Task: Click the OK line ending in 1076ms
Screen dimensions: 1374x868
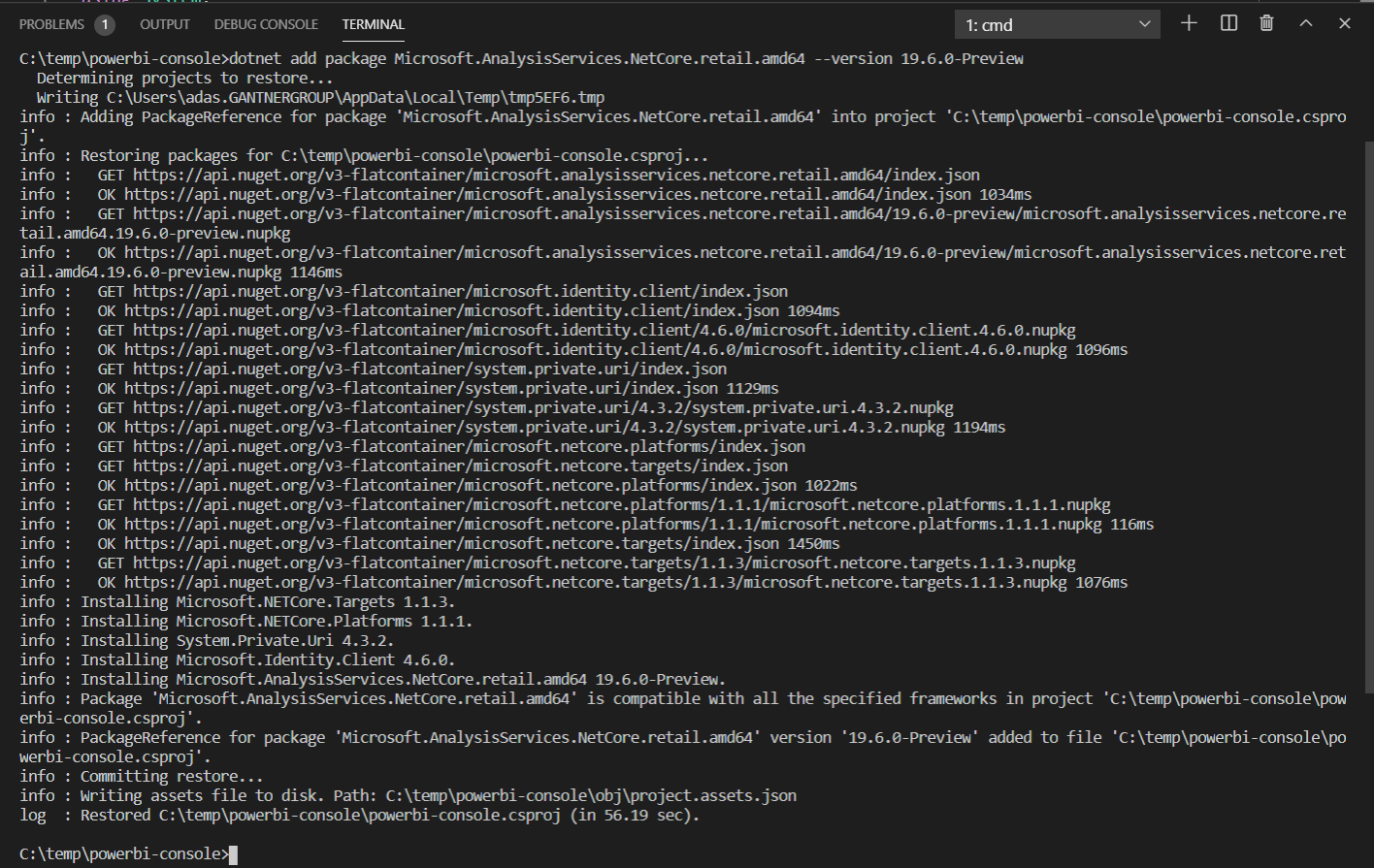Action: [x=573, y=583]
